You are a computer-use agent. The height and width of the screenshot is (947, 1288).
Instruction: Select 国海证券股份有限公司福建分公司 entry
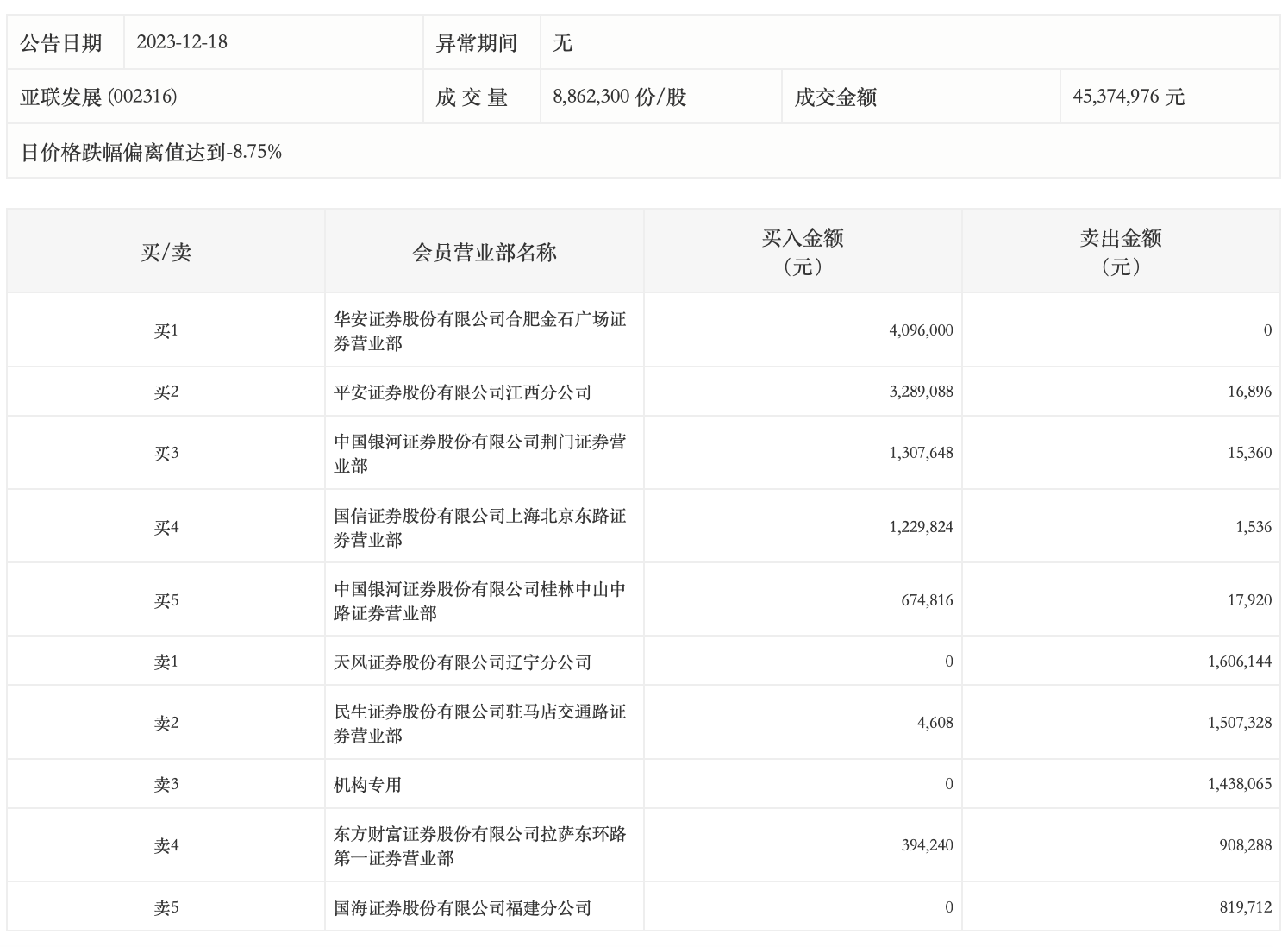pyautogui.click(x=462, y=908)
